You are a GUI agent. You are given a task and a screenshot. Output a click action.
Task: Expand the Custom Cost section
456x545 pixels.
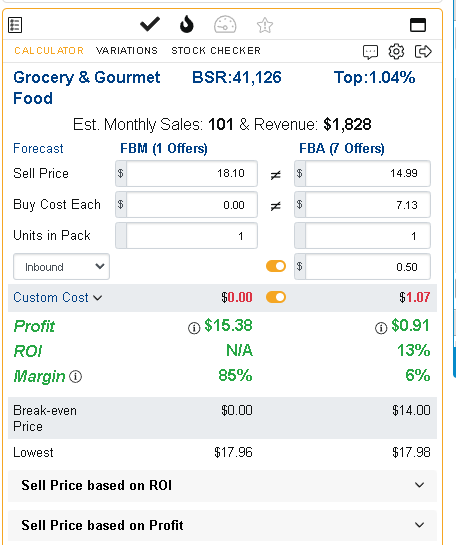(x=58, y=298)
